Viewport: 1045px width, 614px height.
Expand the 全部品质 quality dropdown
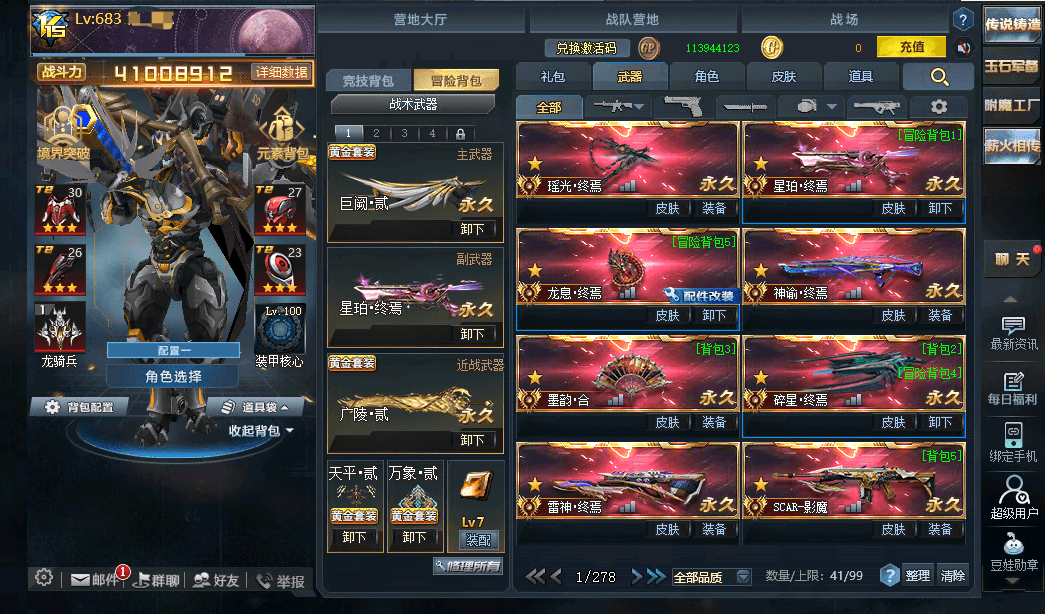(742, 577)
